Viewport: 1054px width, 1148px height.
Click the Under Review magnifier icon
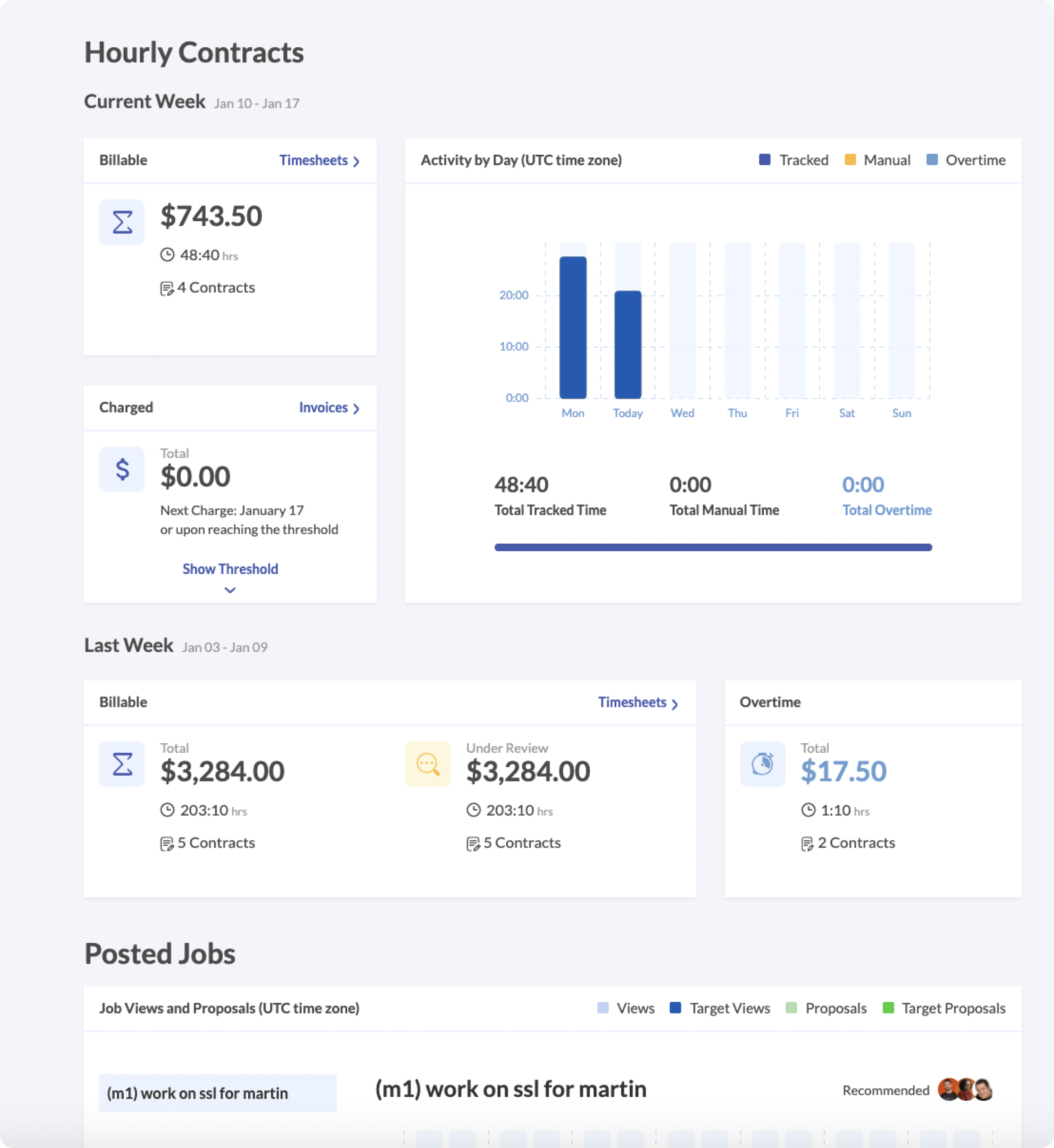(x=428, y=764)
